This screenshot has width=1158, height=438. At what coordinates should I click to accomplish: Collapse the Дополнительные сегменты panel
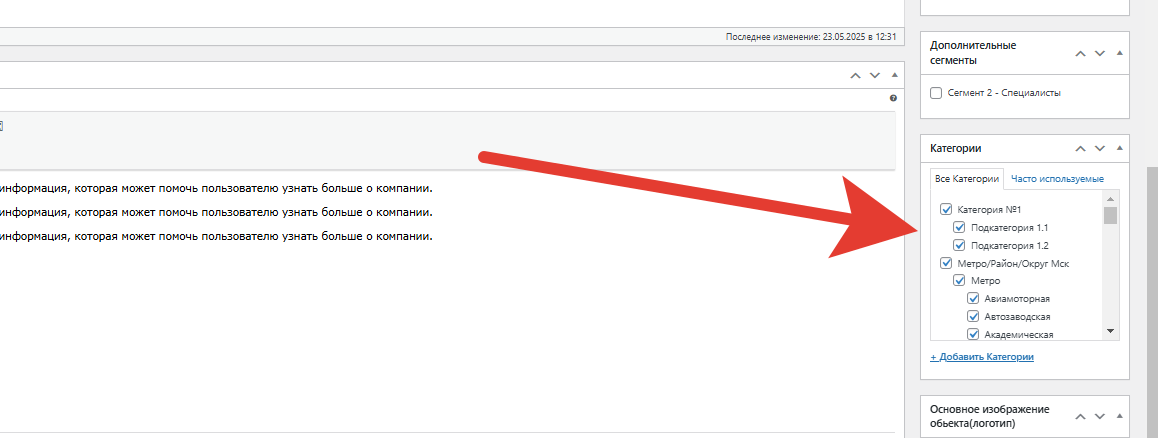tap(1120, 53)
